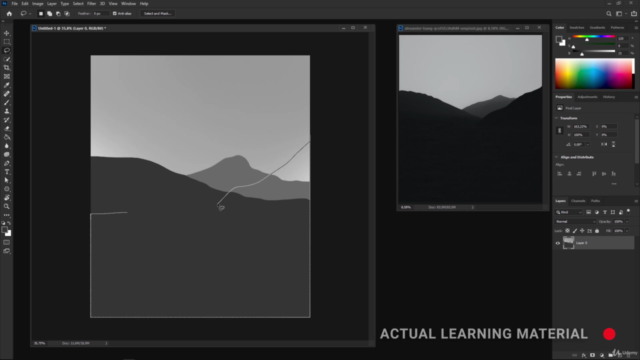Toggle the Anti-alias checkbox
640x360 pixels.
coord(115,13)
